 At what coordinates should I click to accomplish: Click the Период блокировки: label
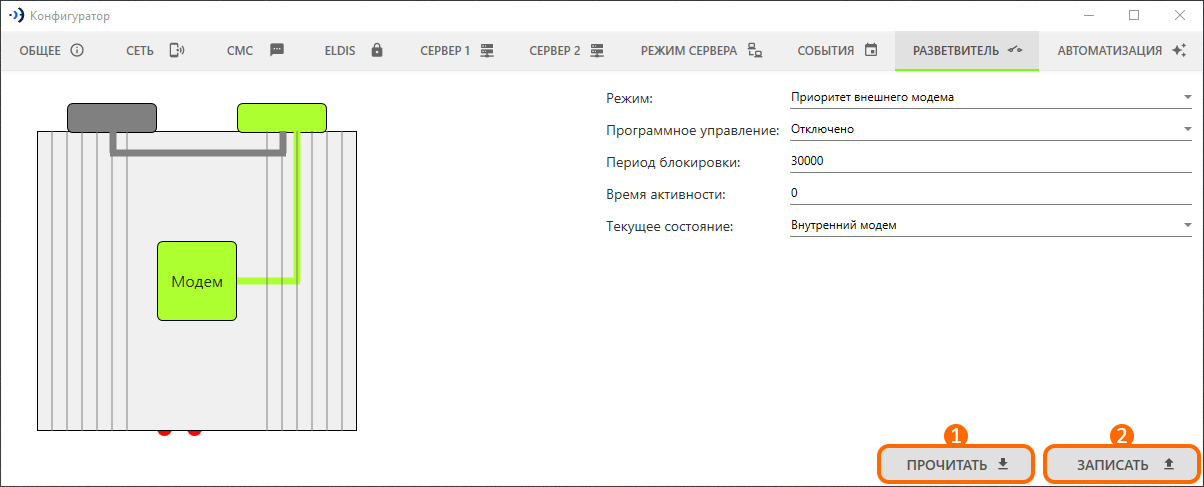(673, 162)
